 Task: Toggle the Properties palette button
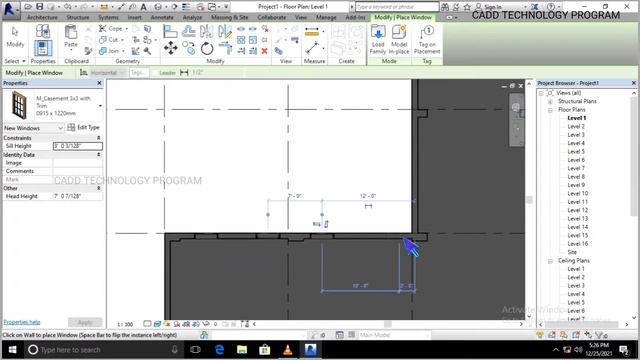pyautogui.click(x=43, y=48)
